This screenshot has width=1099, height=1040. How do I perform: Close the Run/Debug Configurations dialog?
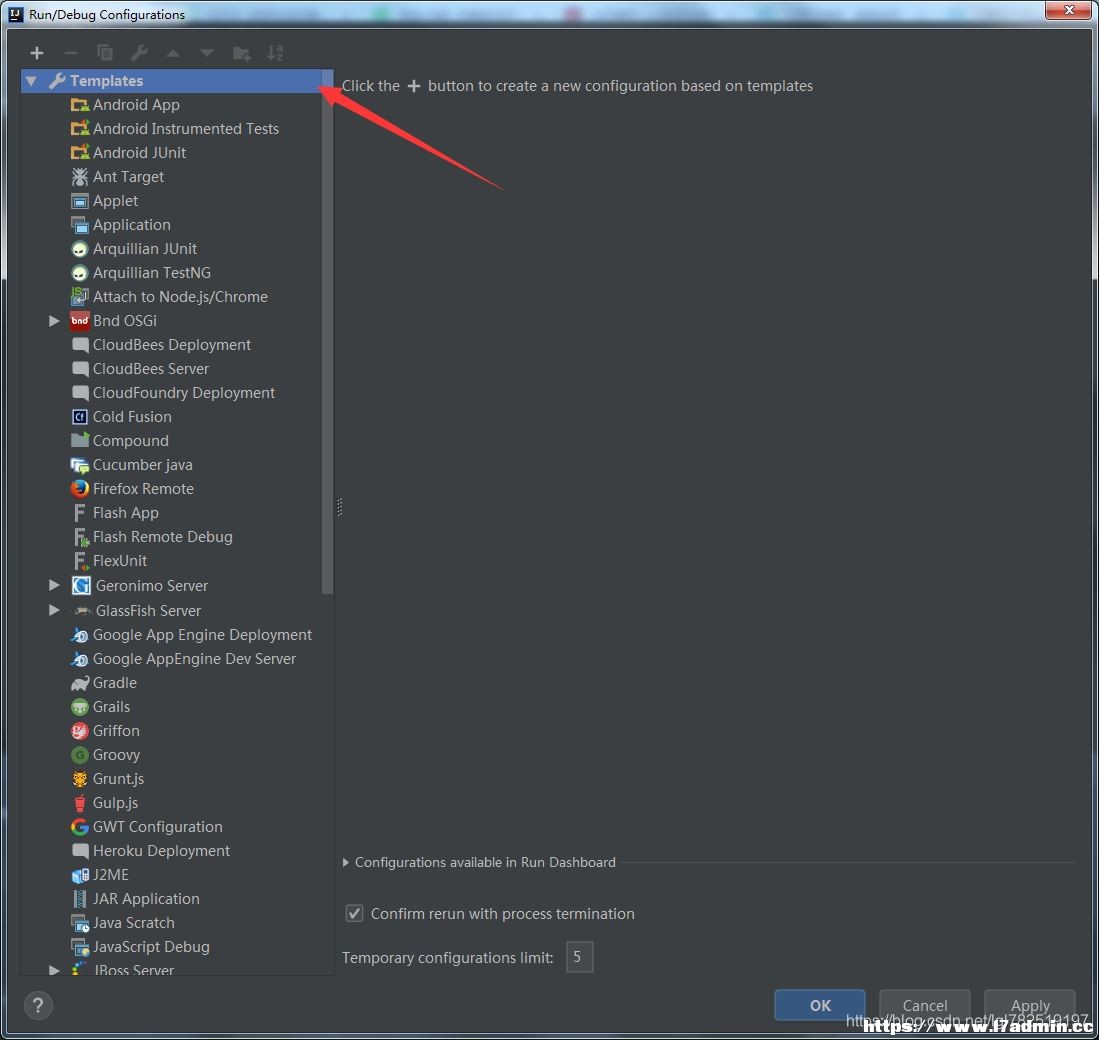1069,10
